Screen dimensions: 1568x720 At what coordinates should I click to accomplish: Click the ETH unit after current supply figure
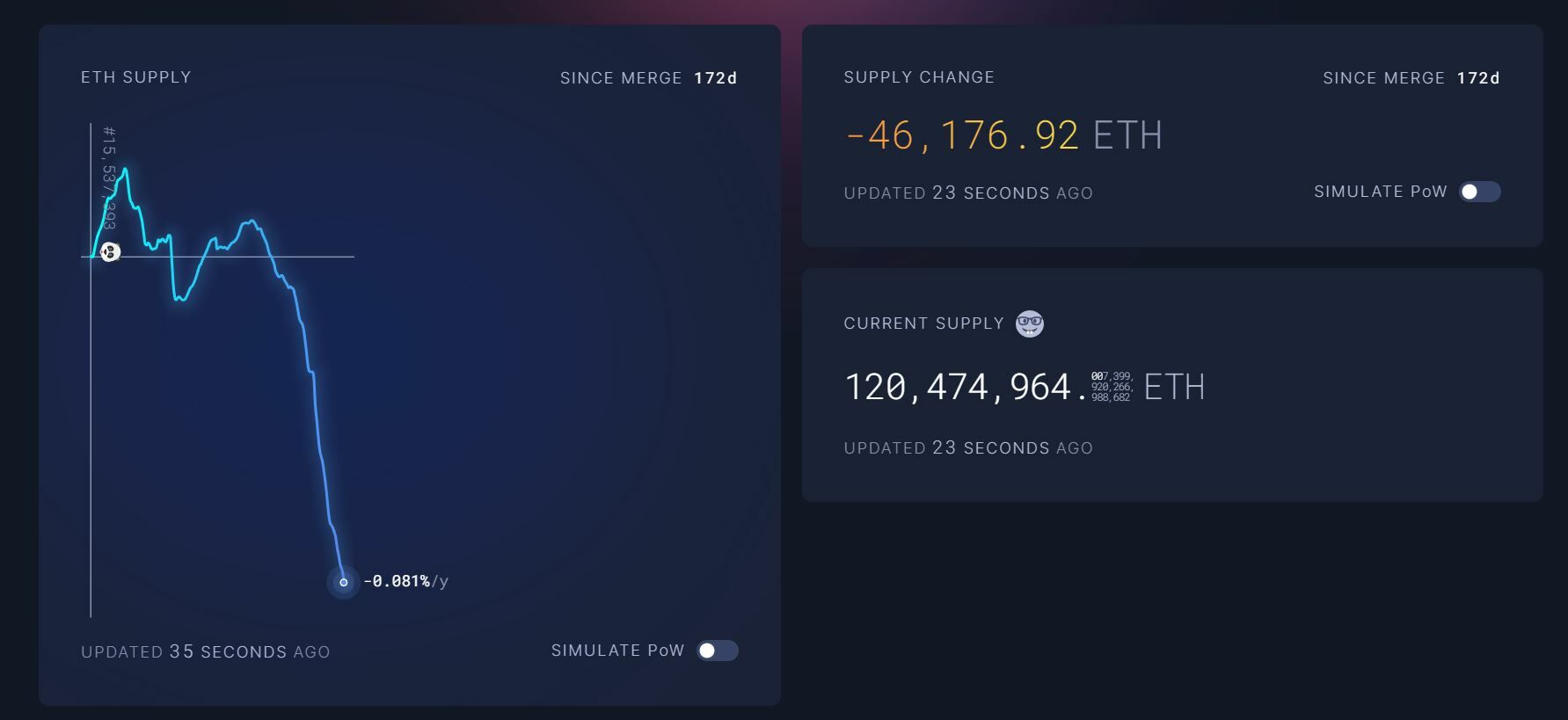[1174, 387]
